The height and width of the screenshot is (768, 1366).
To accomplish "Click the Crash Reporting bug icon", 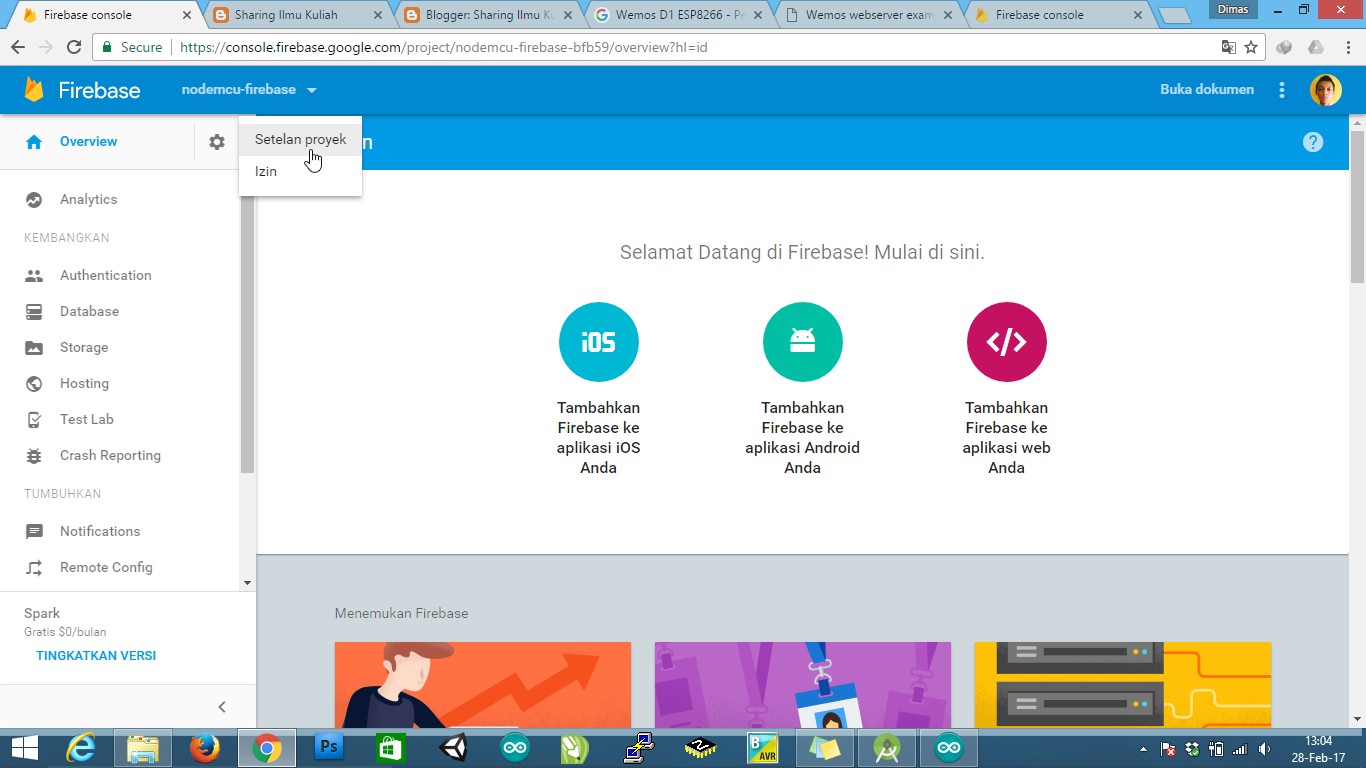I will point(34,456).
